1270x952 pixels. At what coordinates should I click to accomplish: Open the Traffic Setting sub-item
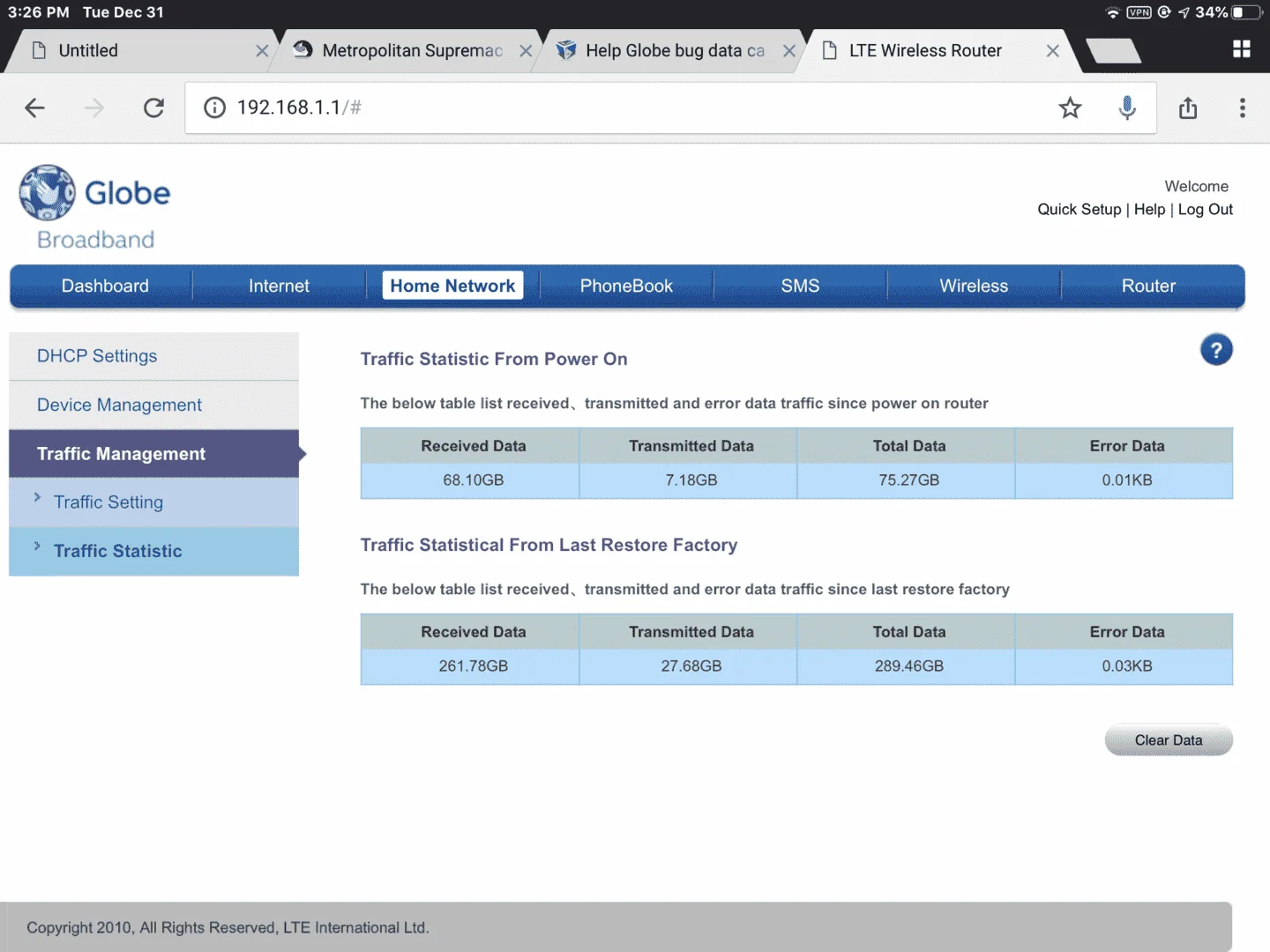tap(153, 502)
